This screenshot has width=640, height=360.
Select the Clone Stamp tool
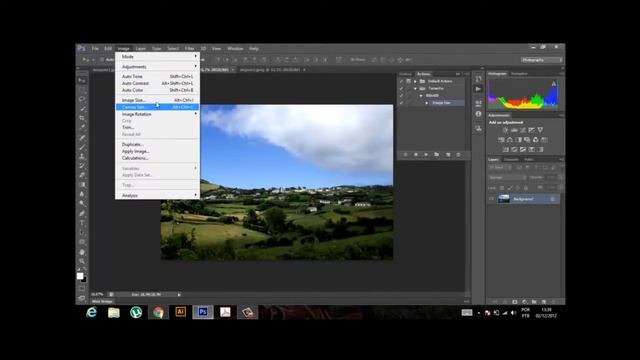pos(82,156)
